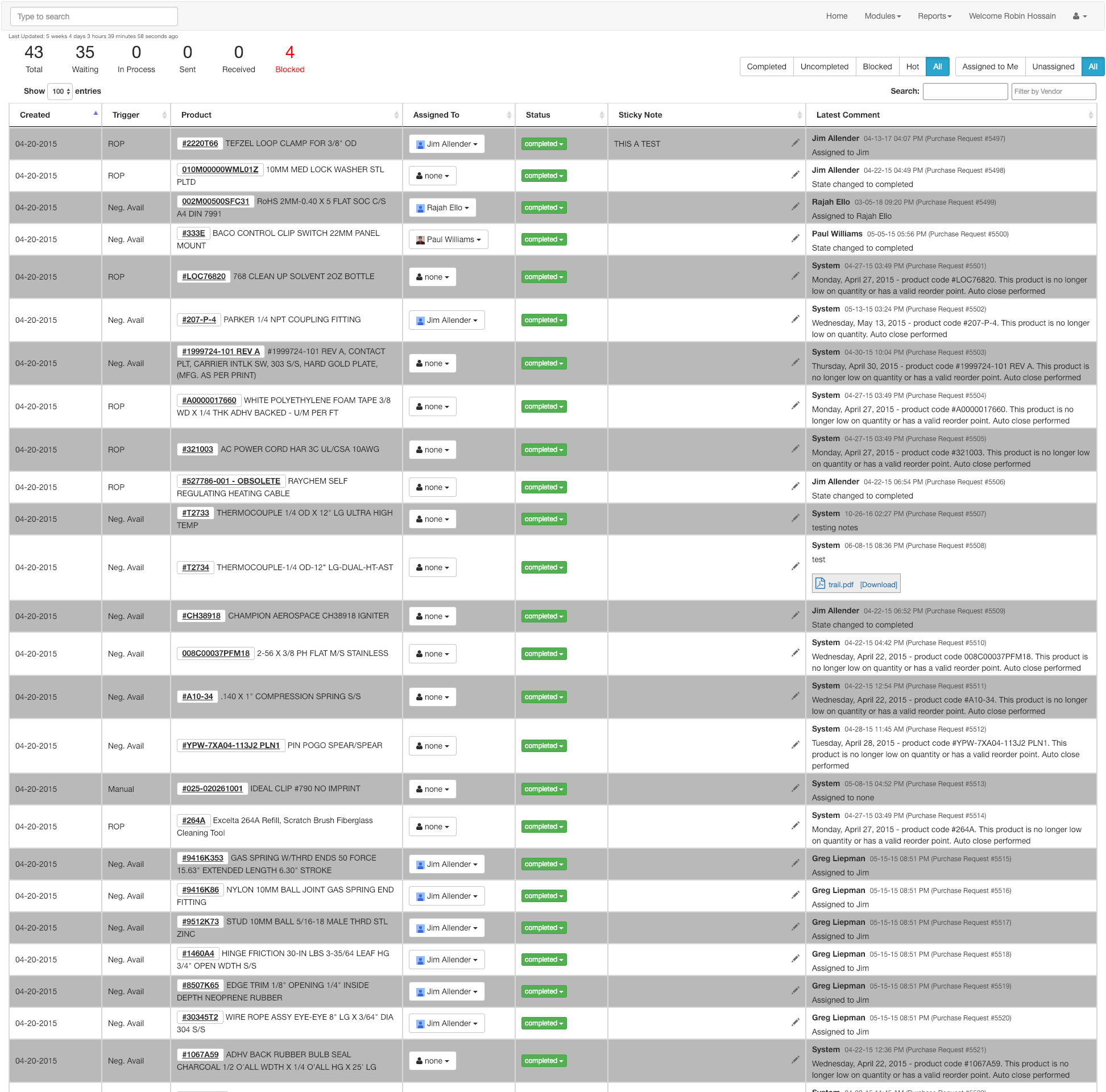Image resolution: width=1106 pixels, height=1092 pixels.
Task: Click the sort arrows on the Latest Comment column
Action: [x=1090, y=115]
